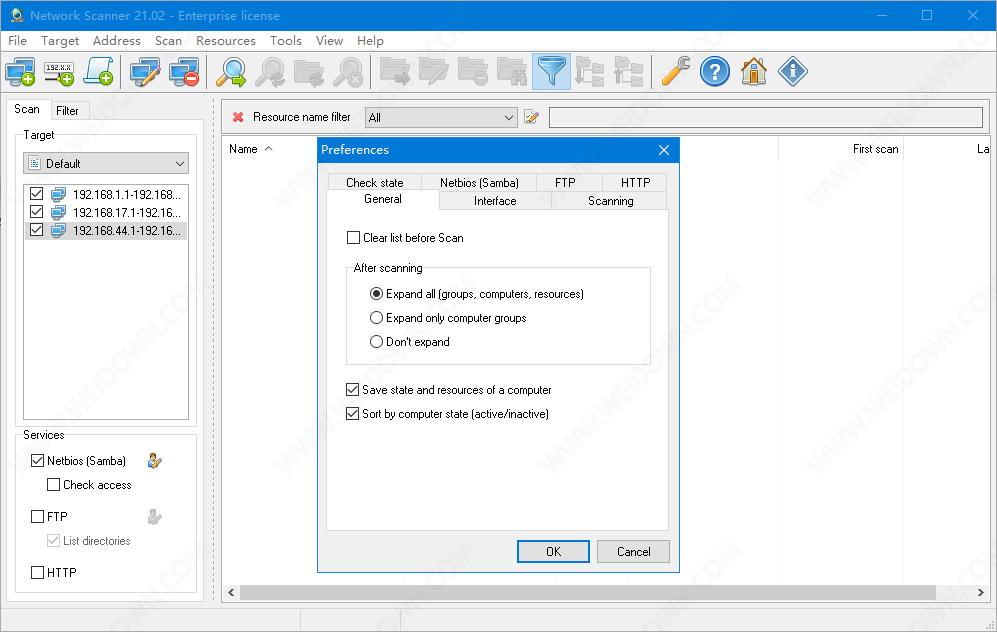
Task: Open the Resources menu
Action: click(226, 41)
